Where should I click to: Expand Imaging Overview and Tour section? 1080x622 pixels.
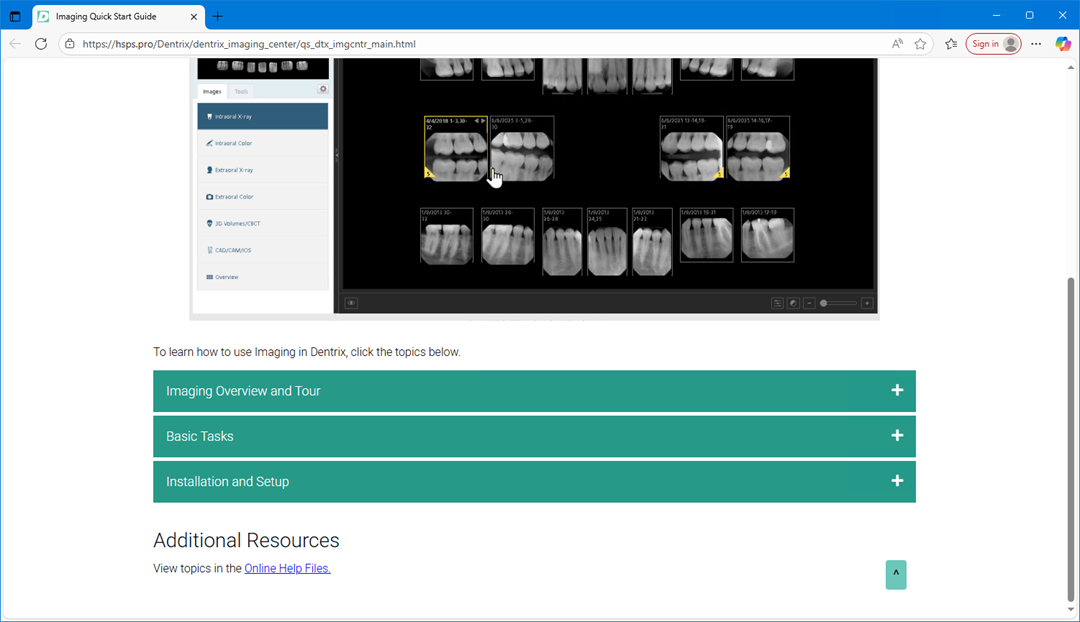click(534, 391)
